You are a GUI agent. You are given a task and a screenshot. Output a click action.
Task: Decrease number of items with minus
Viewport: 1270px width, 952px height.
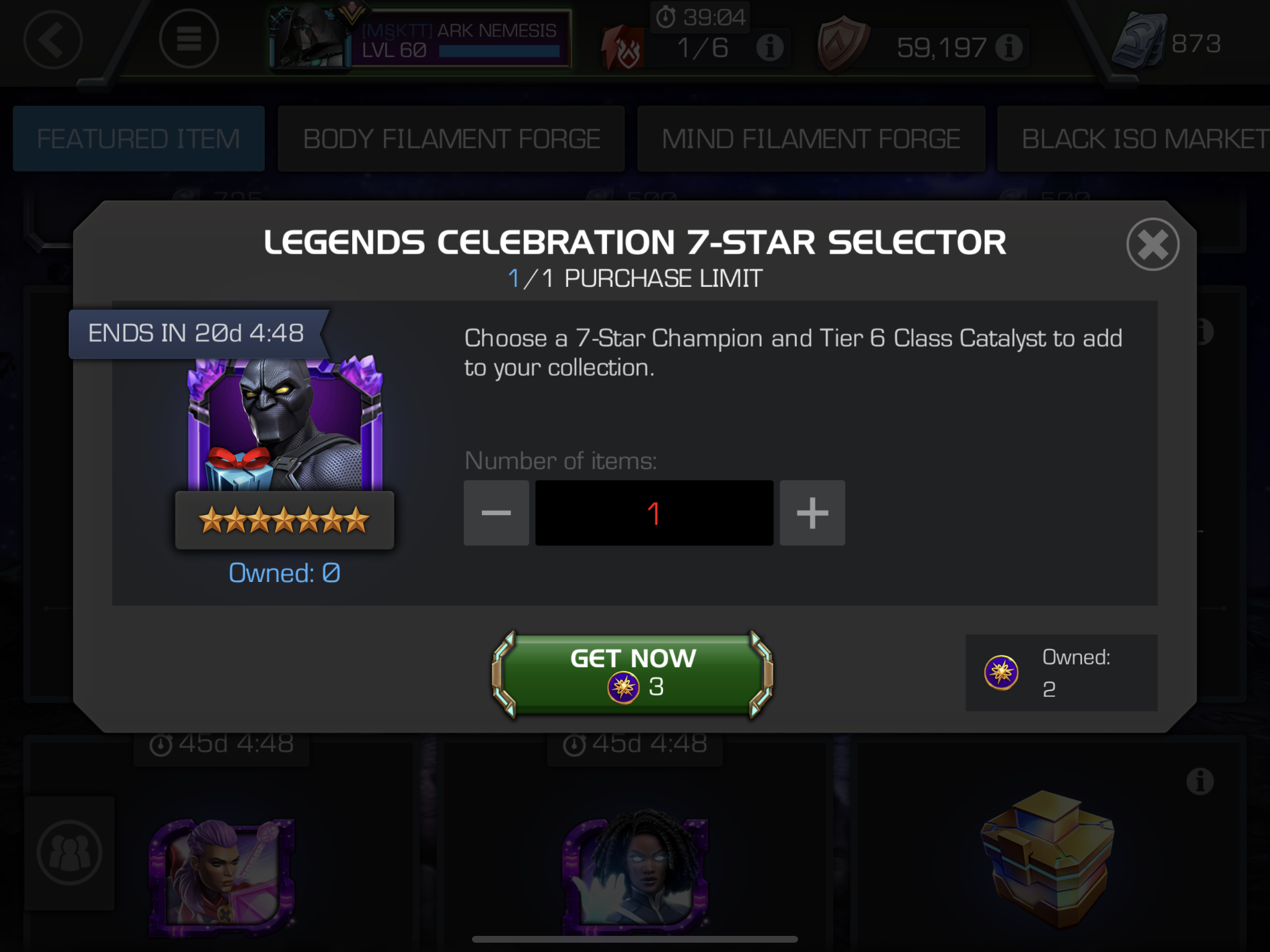[496, 513]
